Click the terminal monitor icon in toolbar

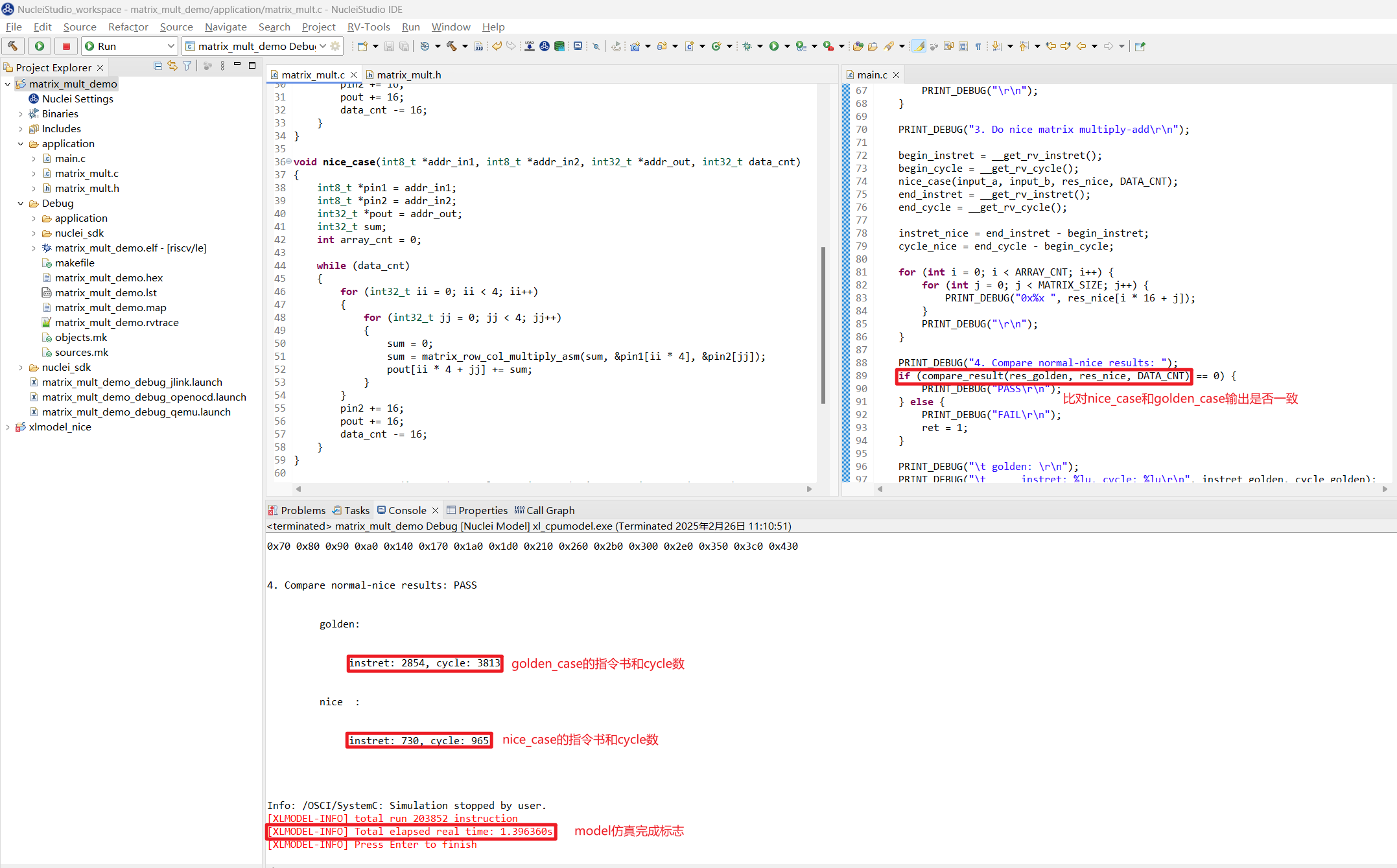point(578,46)
